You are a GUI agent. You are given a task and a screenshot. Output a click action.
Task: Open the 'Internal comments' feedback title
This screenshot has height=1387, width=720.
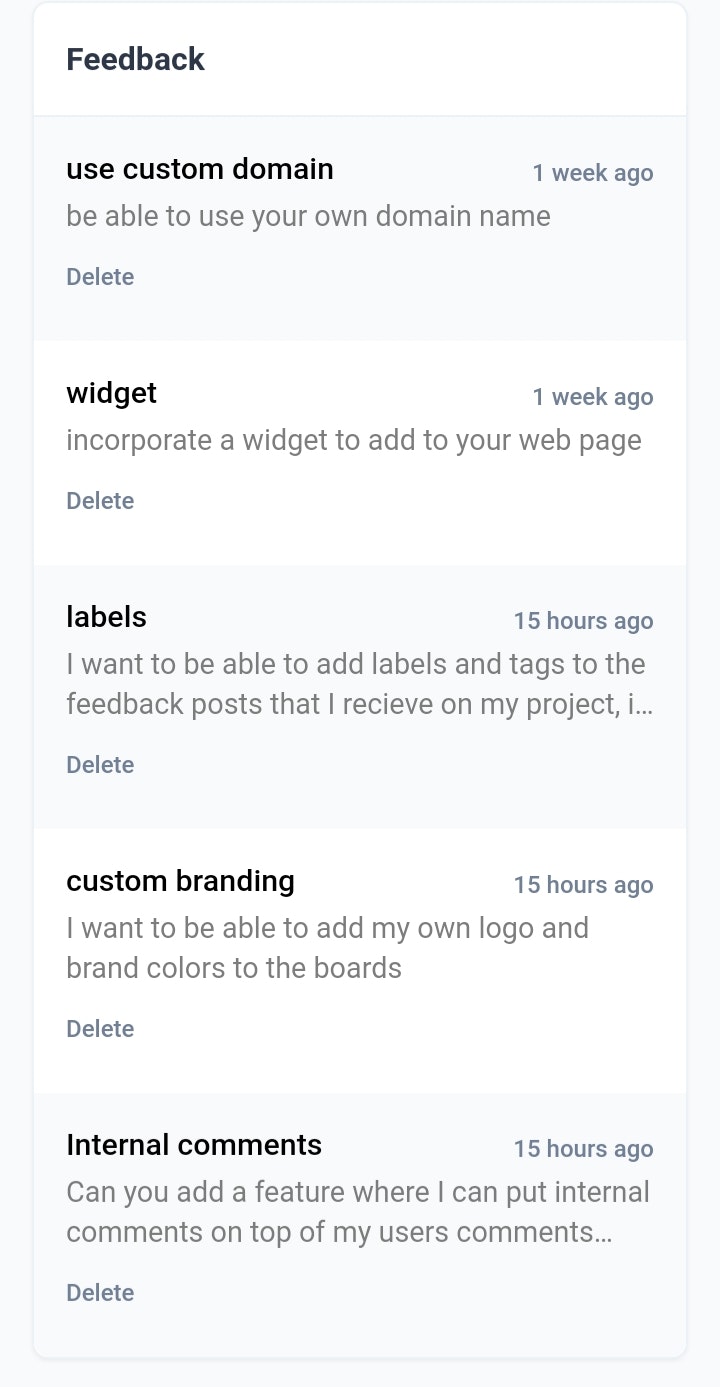194,1145
